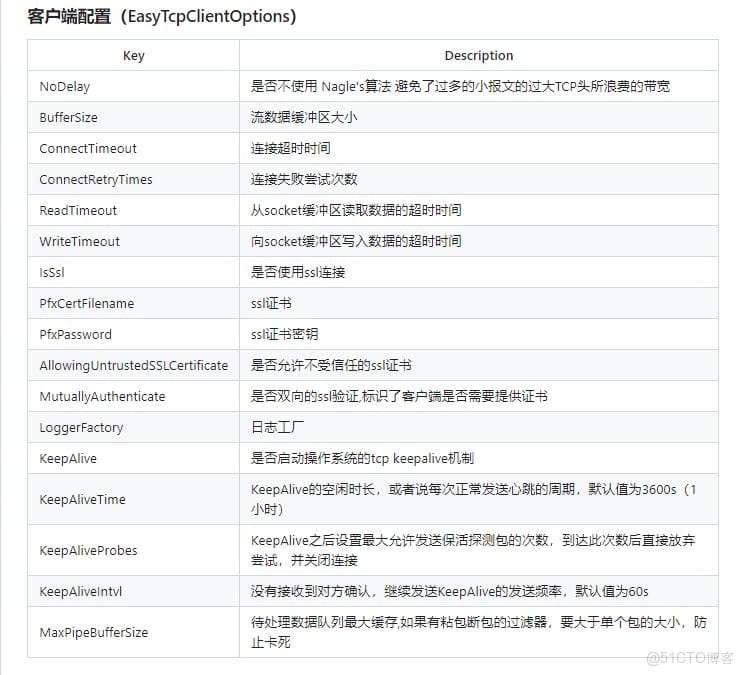Click the description 连接失败尝试次数
744x675 pixels.
(x=304, y=179)
